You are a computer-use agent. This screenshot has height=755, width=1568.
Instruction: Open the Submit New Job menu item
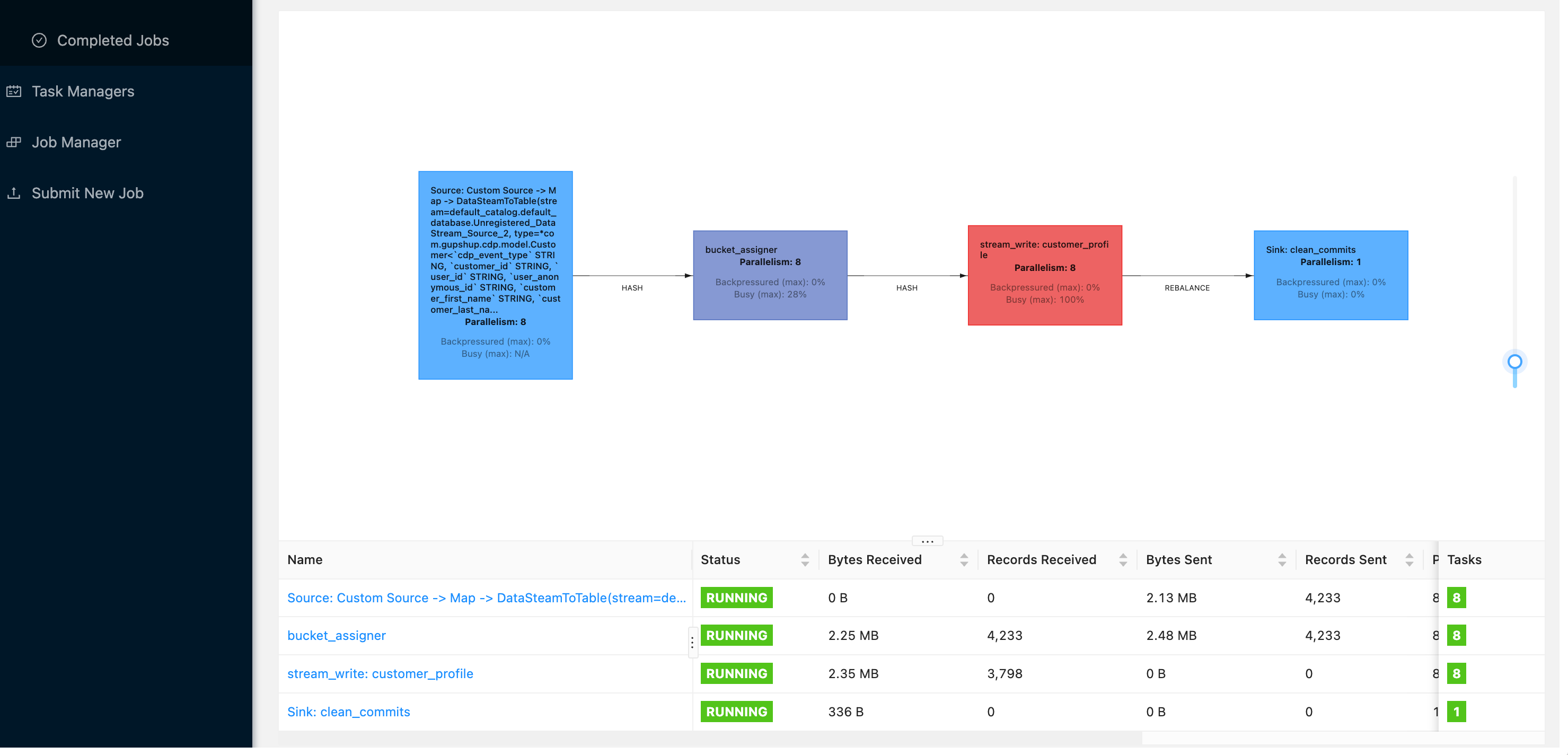point(87,193)
